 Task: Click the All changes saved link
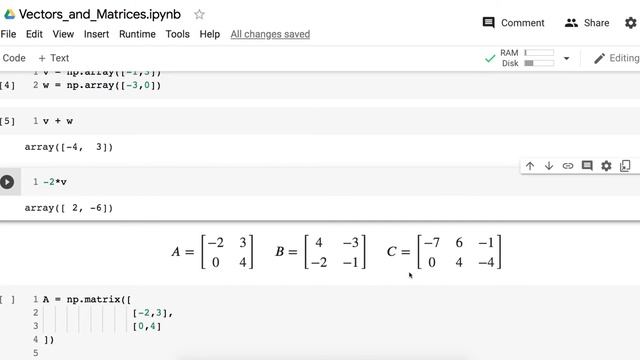click(x=270, y=34)
